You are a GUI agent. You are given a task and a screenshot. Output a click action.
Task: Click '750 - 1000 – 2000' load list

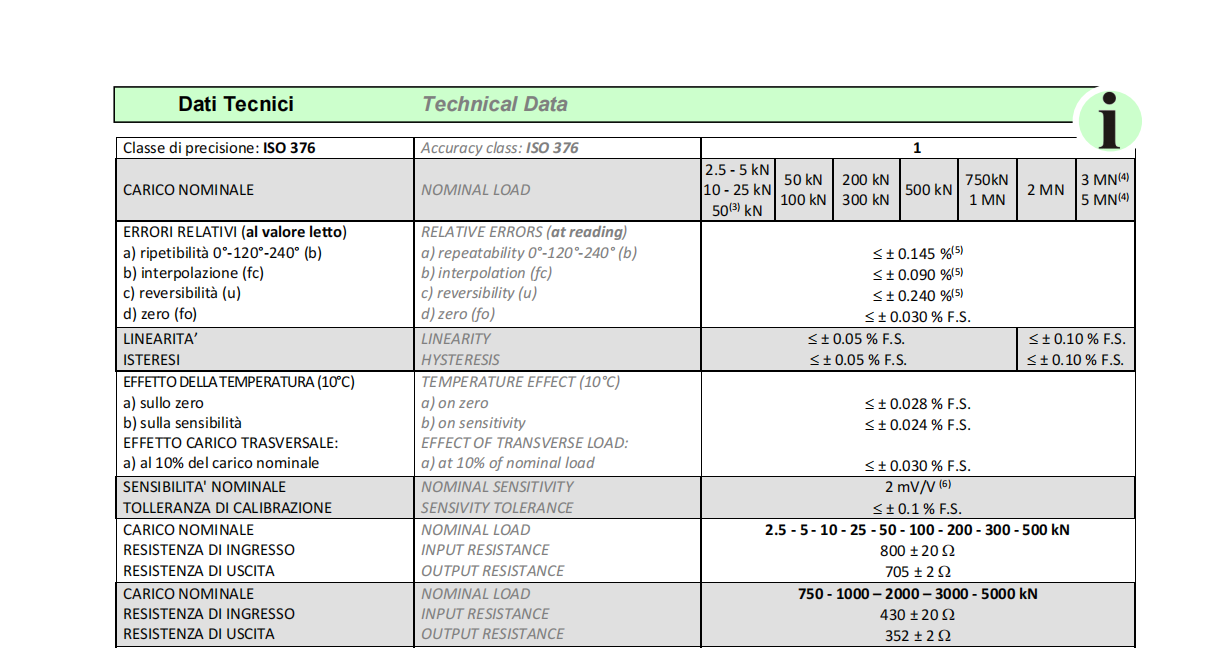tap(917, 594)
